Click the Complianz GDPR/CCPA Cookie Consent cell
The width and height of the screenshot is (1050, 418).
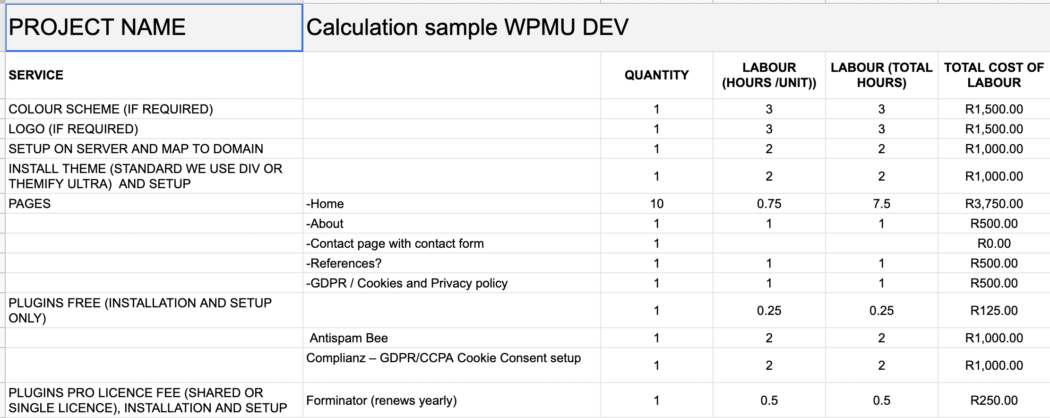(x=451, y=365)
